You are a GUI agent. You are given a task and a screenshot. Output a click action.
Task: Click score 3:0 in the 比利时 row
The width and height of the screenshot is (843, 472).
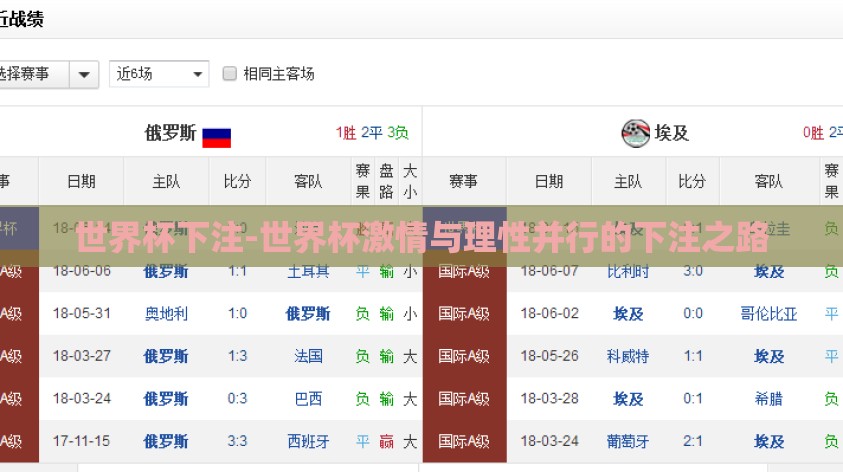click(x=692, y=271)
